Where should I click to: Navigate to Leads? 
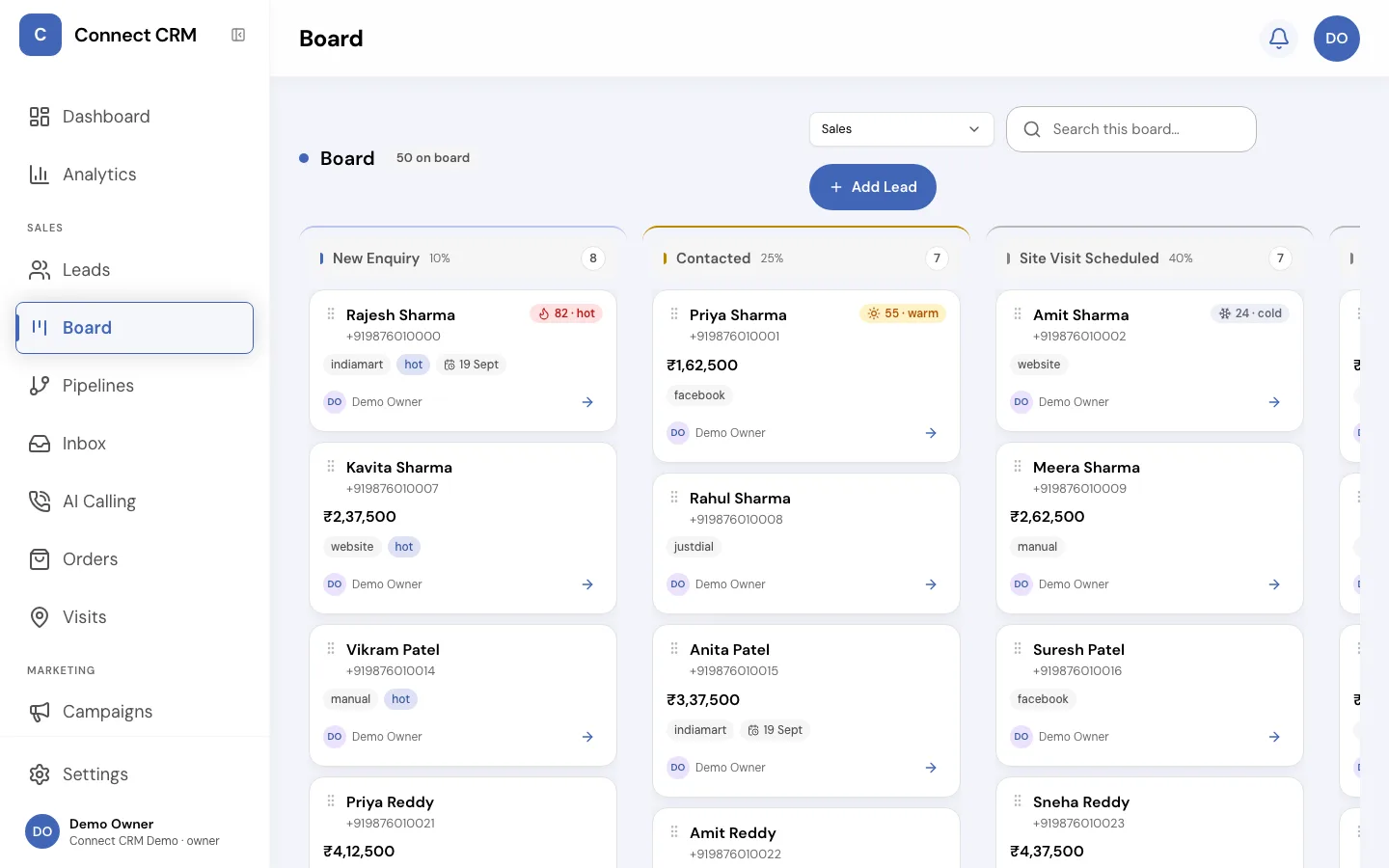[x=134, y=270]
